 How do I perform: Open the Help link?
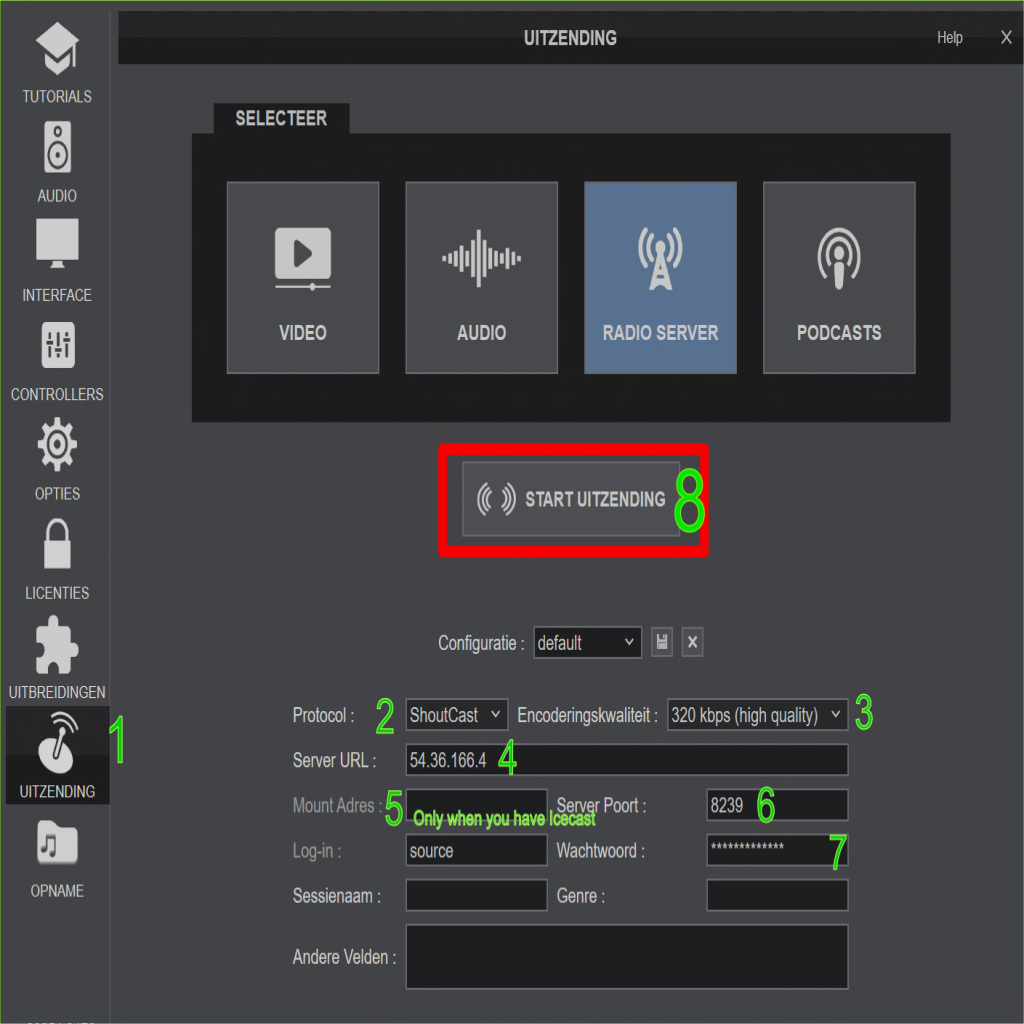(949, 37)
